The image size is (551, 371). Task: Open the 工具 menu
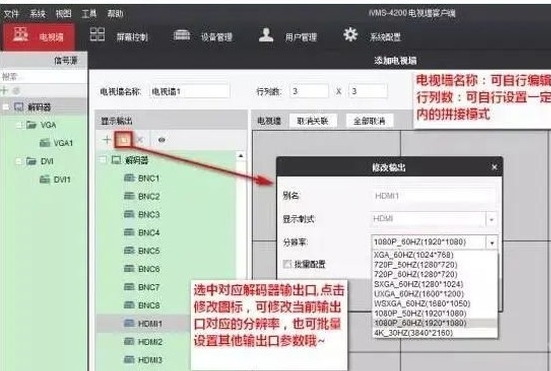click(x=89, y=14)
